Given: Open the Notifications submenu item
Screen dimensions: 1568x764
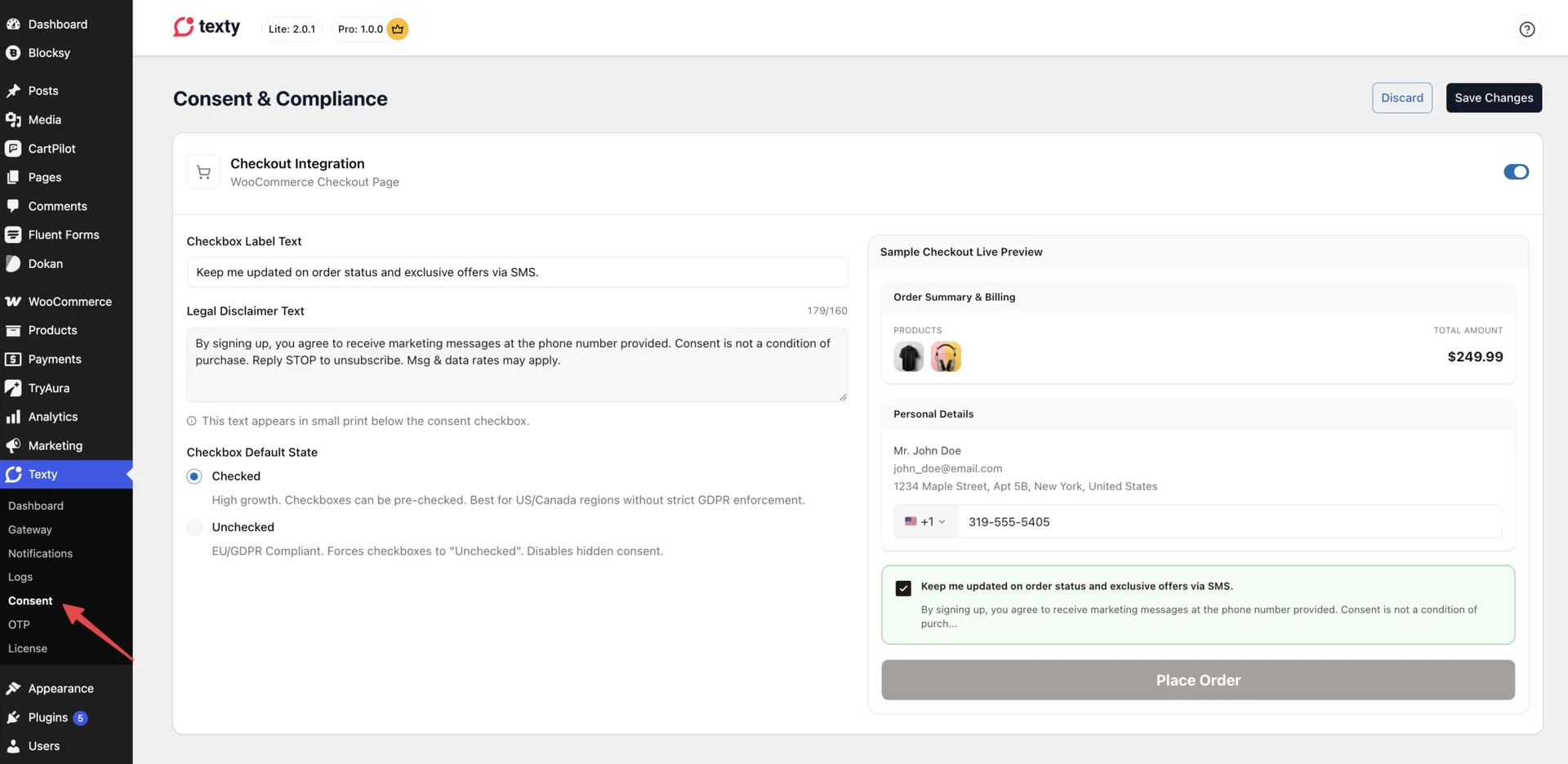Looking at the screenshot, I should (x=40, y=553).
